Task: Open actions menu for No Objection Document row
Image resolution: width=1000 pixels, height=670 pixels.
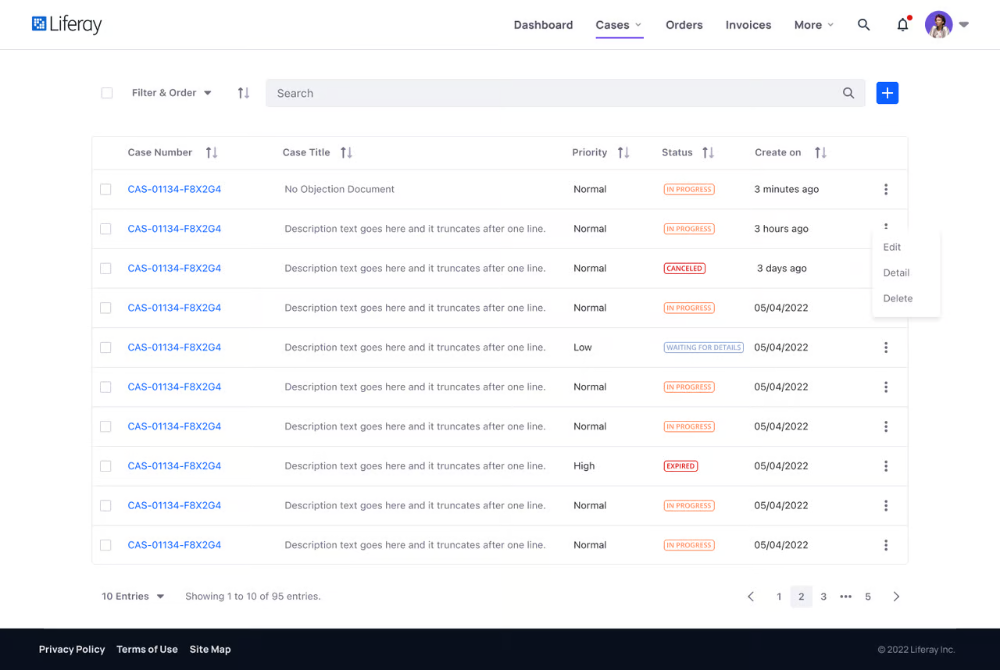Action: [886, 189]
